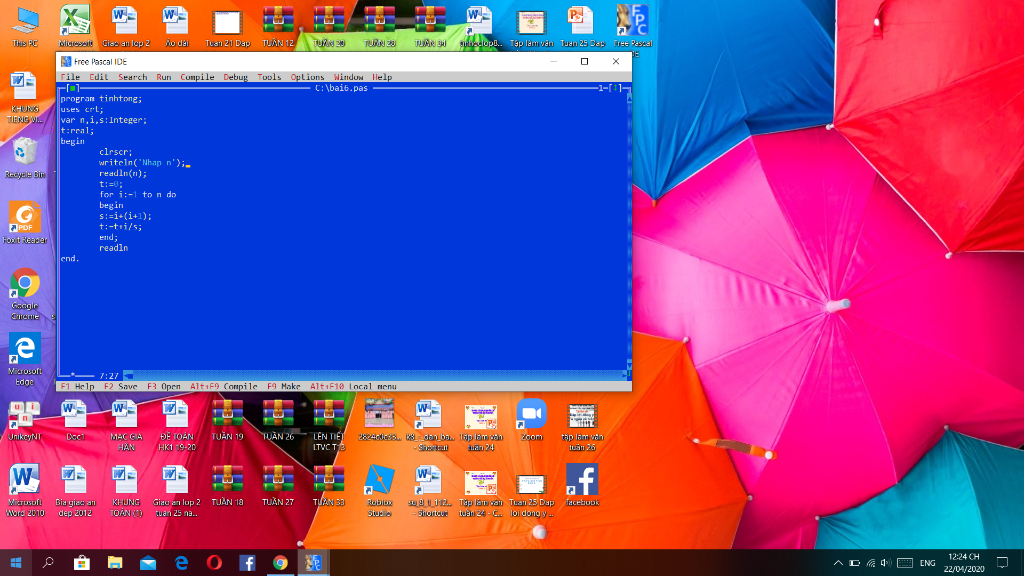Select the 'Bia giao an dep 2012' document
1024x576 pixels.
click(75, 490)
